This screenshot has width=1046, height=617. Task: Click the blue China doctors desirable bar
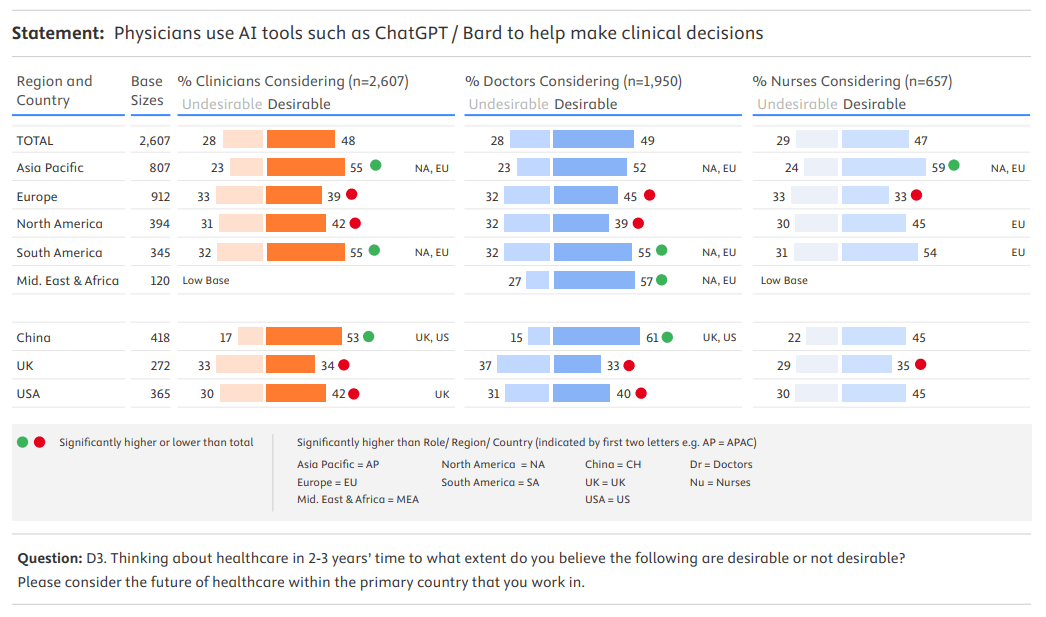[596, 337]
